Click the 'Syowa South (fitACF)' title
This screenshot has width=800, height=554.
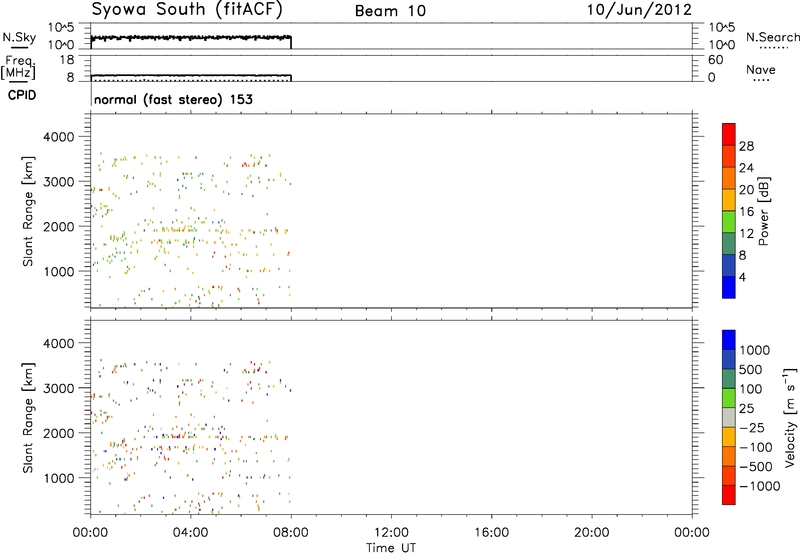pyautogui.click(x=187, y=10)
